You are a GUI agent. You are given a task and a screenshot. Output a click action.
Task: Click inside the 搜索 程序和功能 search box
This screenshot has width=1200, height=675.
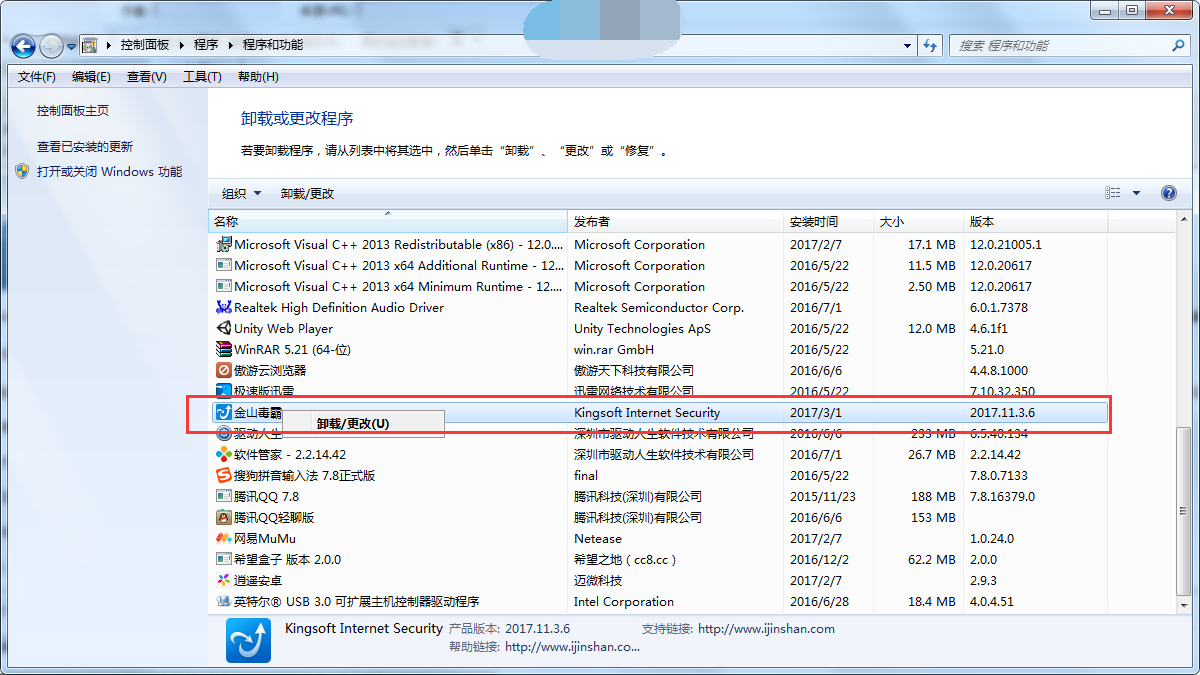pyautogui.click(x=1060, y=46)
